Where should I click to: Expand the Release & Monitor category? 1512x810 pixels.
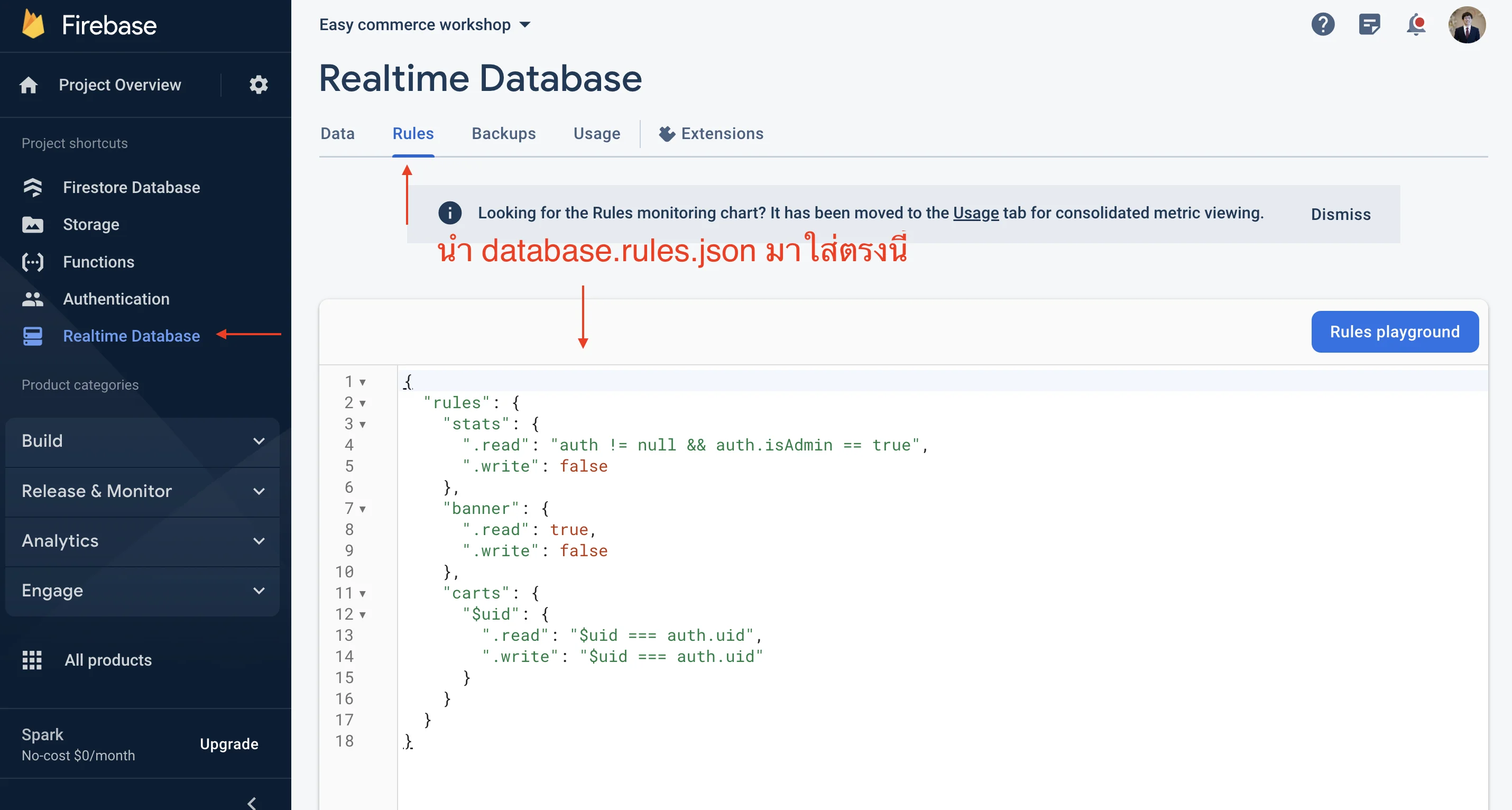click(x=143, y=491)
